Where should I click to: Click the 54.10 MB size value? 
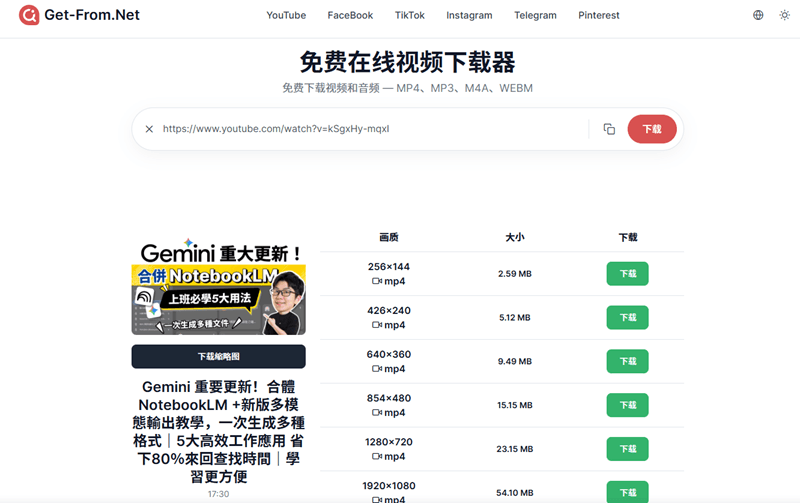coord(515,493)
